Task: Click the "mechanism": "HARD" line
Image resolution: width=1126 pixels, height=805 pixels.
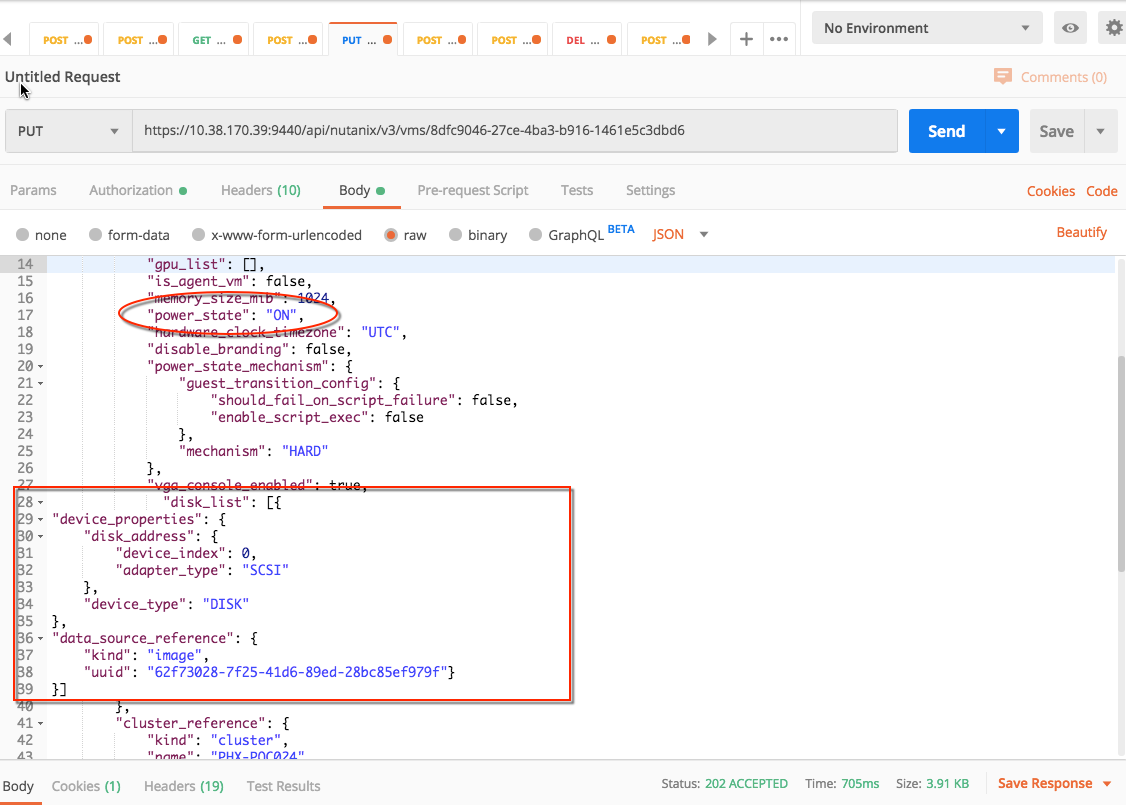Action: pos(253,452)
